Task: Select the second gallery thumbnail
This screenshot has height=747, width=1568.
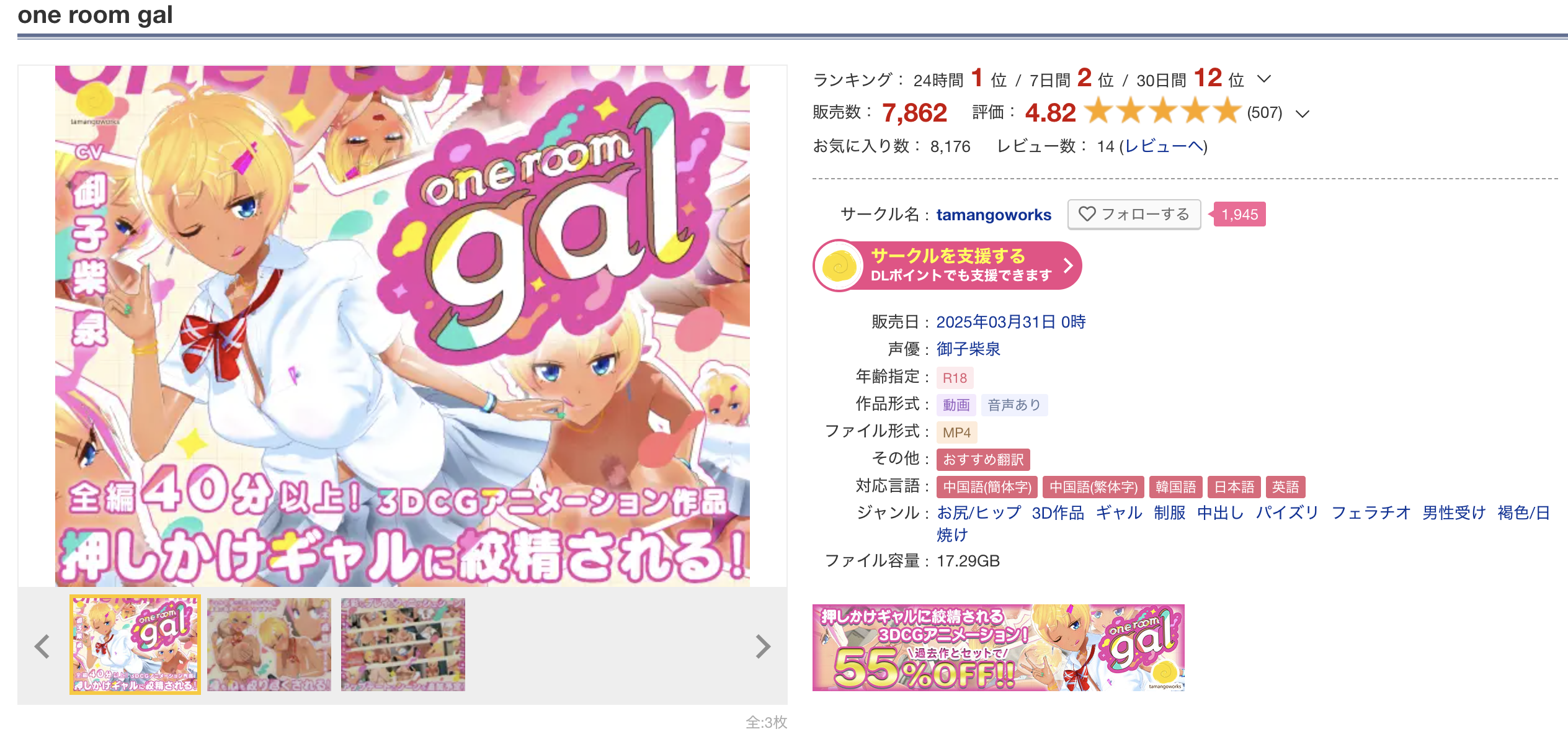Action: [269, 645]
